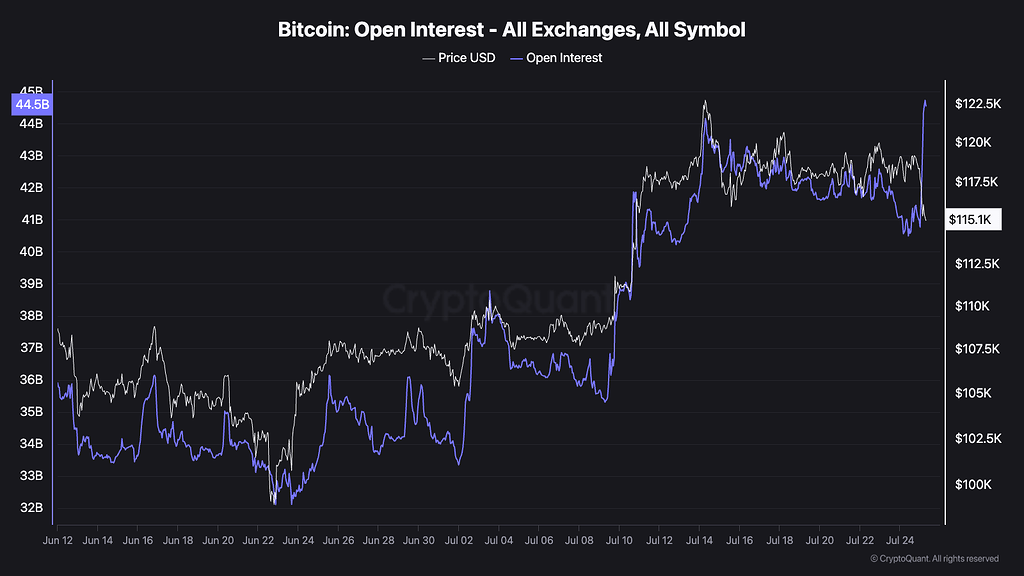Image resolution: width=1024 pixels, height=576 pixels.
Task: Click the $110K right axis label
Action: 972,306
